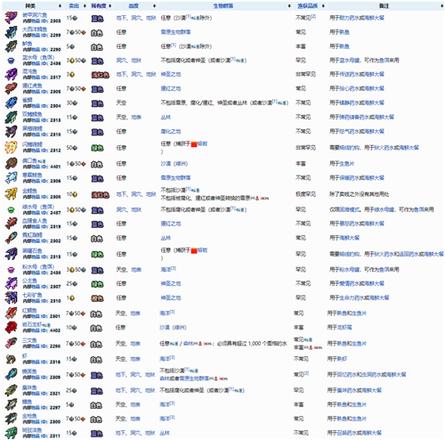Screen dimensions: 445x440
Task: Click the purple fish sprite, ID 2317
Action: point(11,74)
